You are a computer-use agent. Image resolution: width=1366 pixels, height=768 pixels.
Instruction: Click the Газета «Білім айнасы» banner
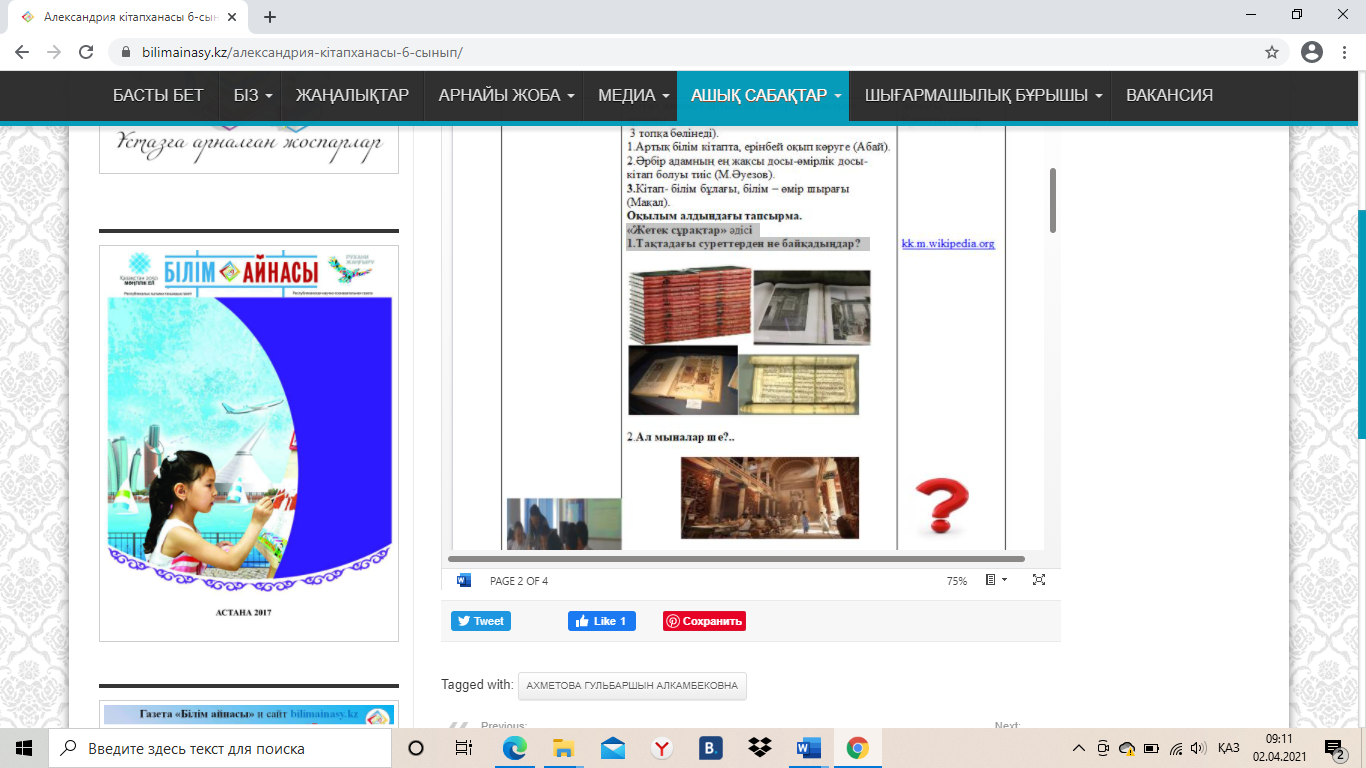coord(249,715)
